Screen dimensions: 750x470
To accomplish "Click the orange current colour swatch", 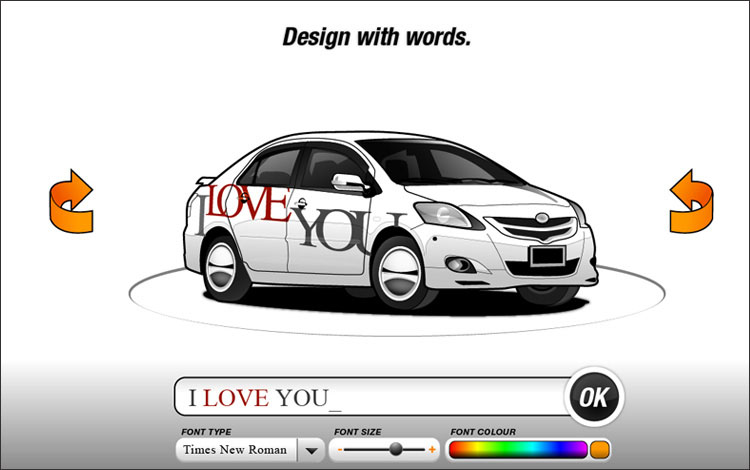I will 600,450.
